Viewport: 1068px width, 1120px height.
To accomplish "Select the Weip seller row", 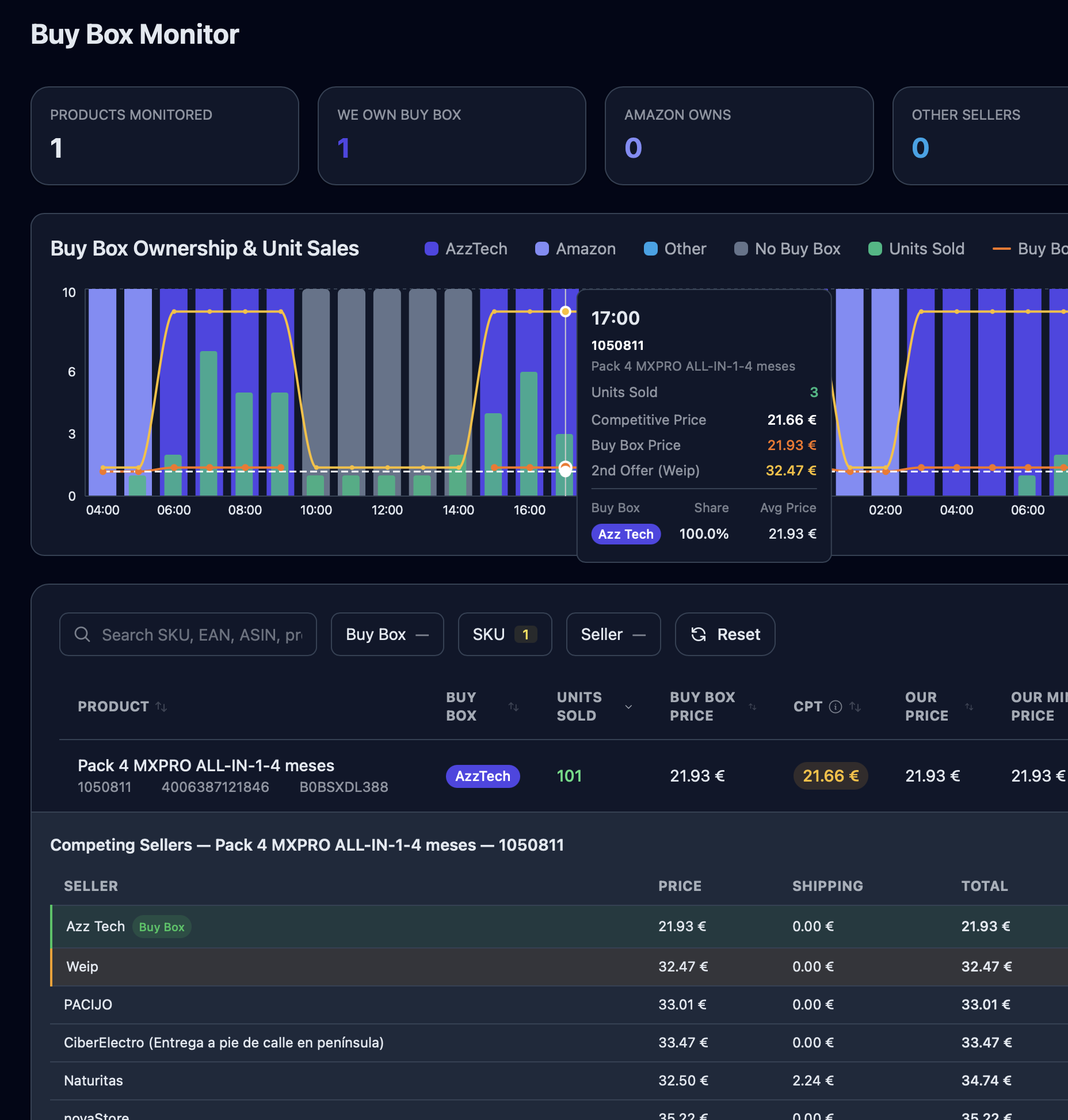I will tap(82, 966).
